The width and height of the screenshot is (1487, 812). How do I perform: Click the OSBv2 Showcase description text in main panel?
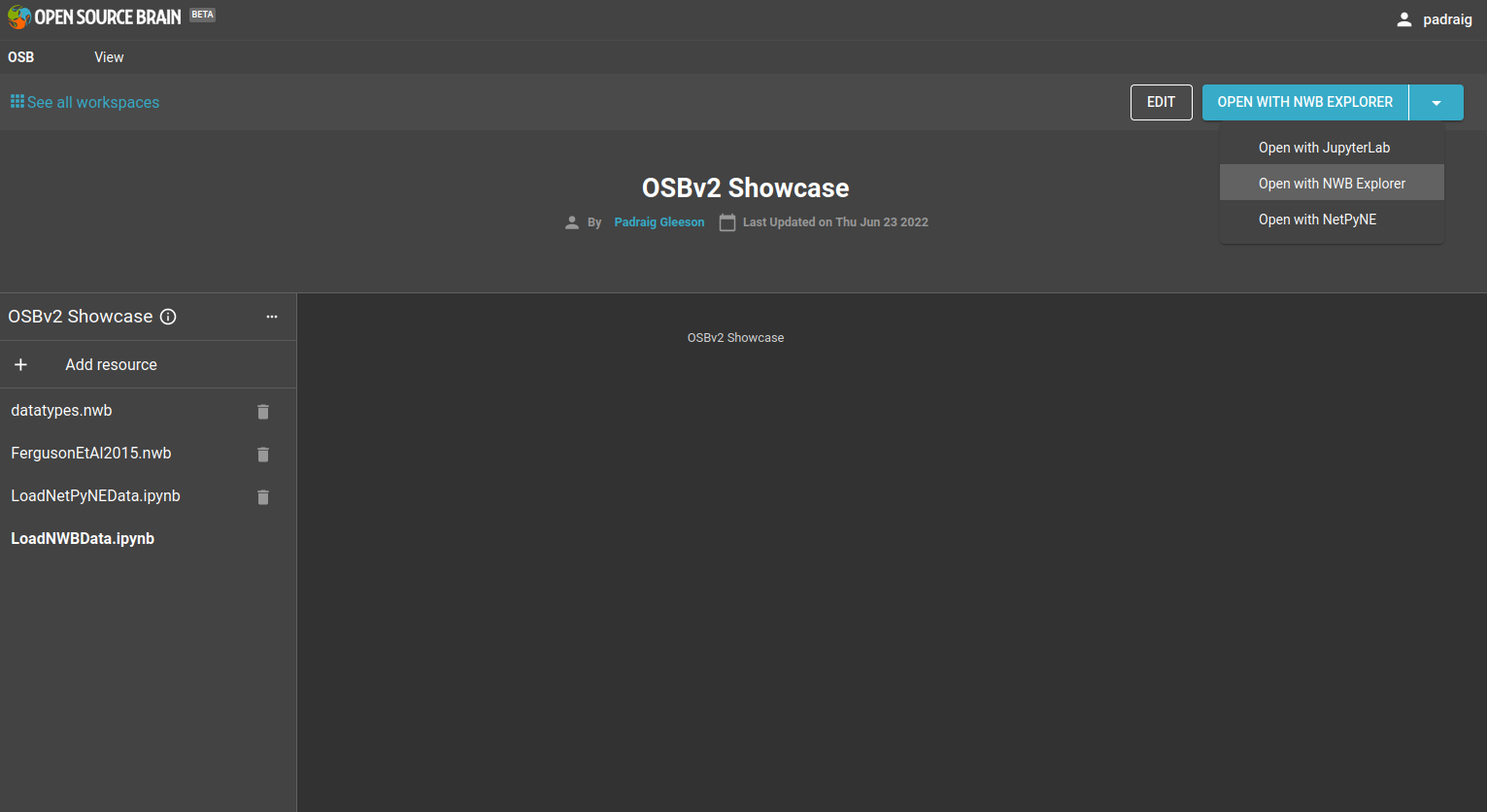click(x=735, y=338)
